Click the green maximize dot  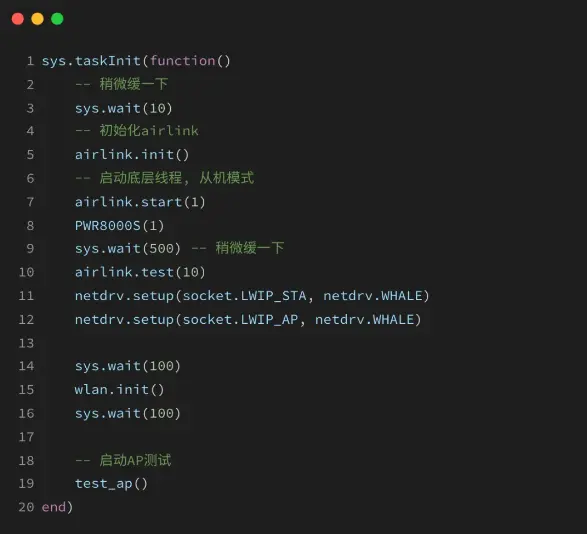(57, 19)
